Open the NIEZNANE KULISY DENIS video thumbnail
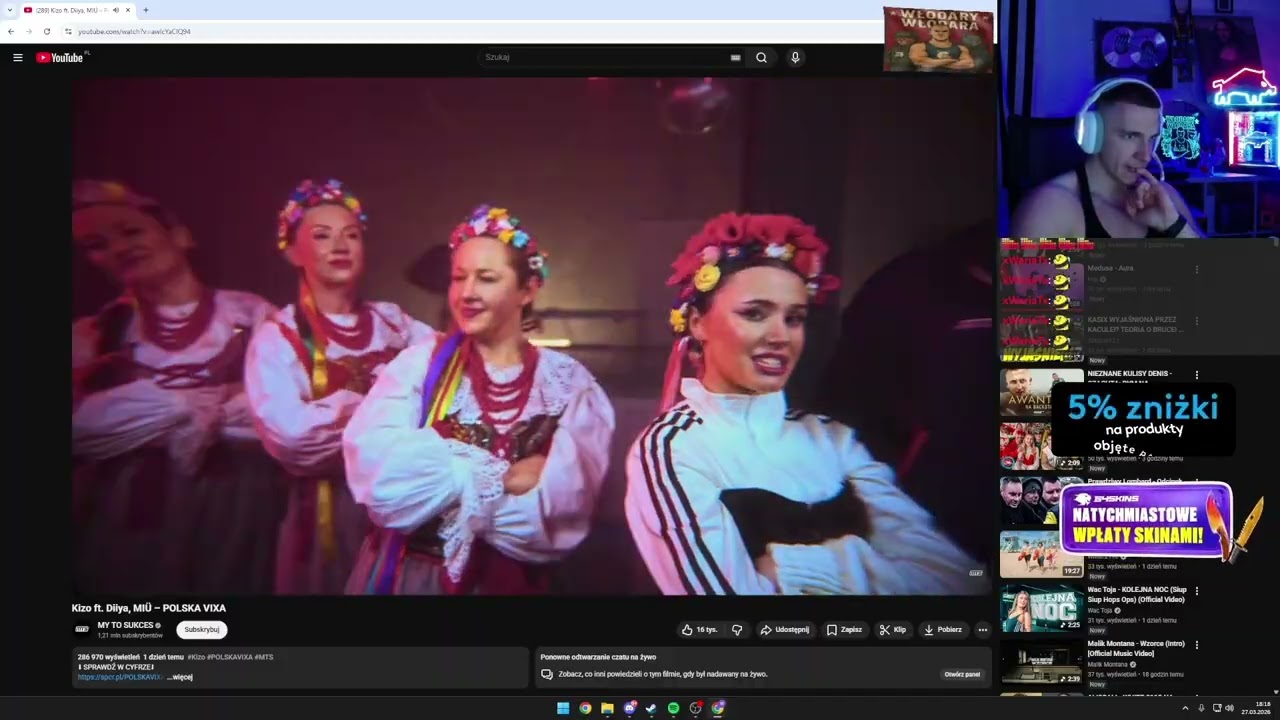The width and height of the screenshot is (1280, 720). 1041,392
